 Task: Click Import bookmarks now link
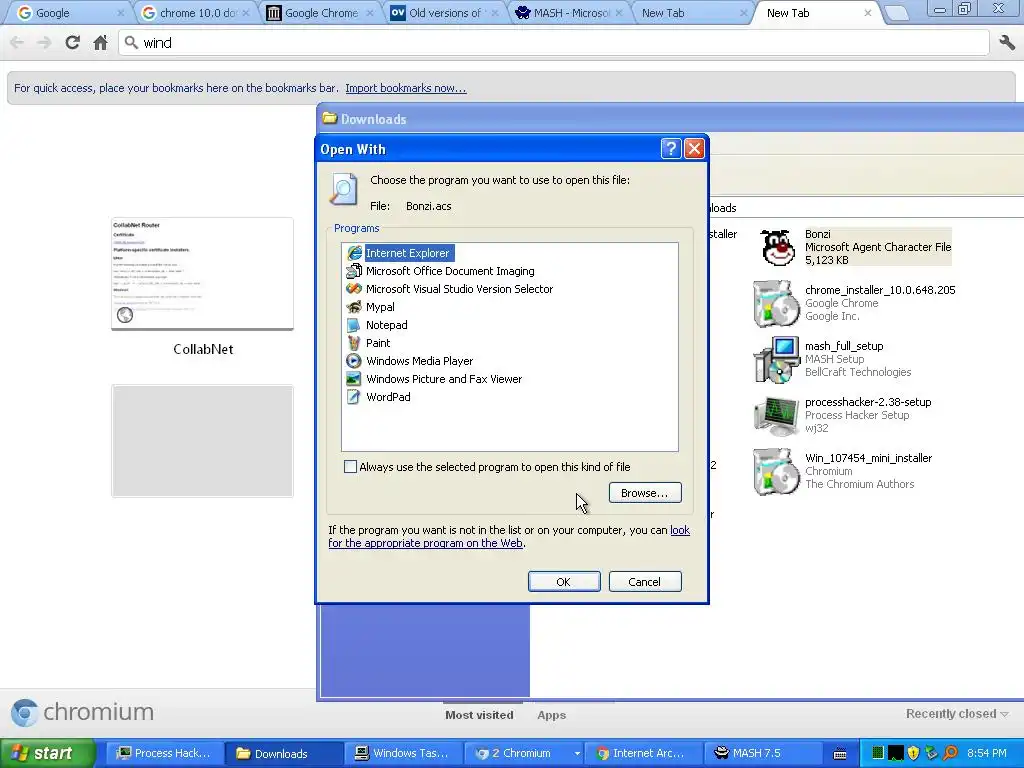tap(406, 88)
